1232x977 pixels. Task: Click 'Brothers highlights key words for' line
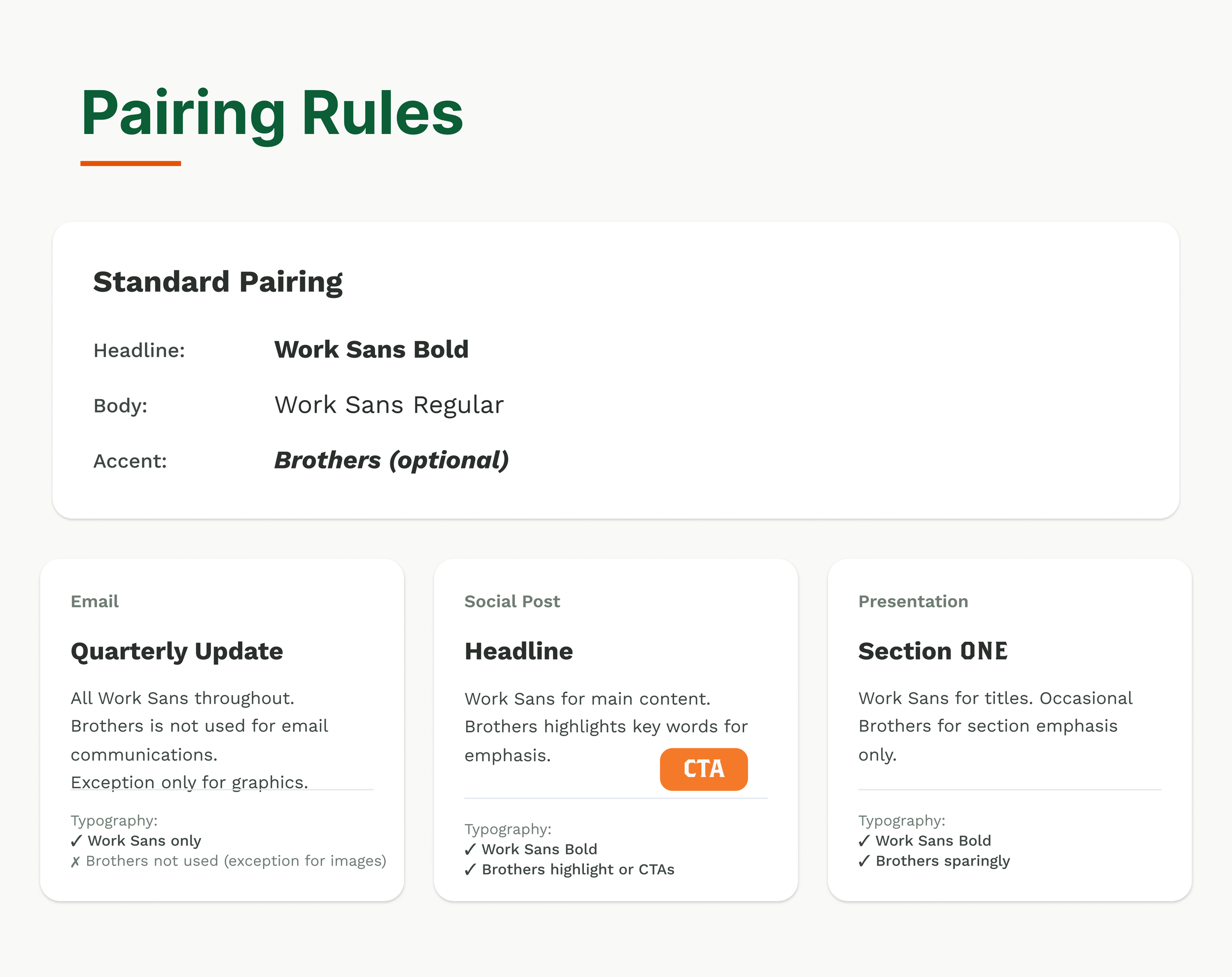[606, 727]
